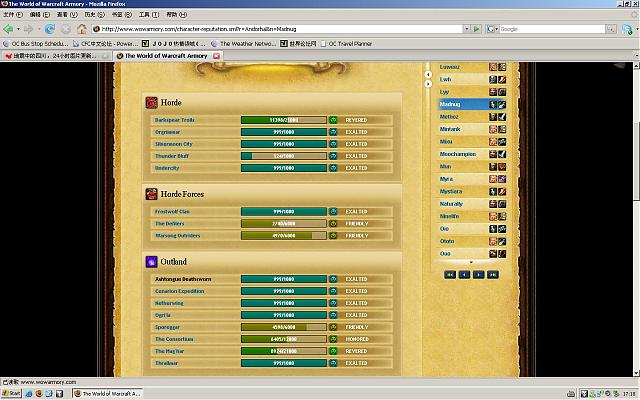Go to previous page of character list
640x400 pixels.
click(464, 275)
